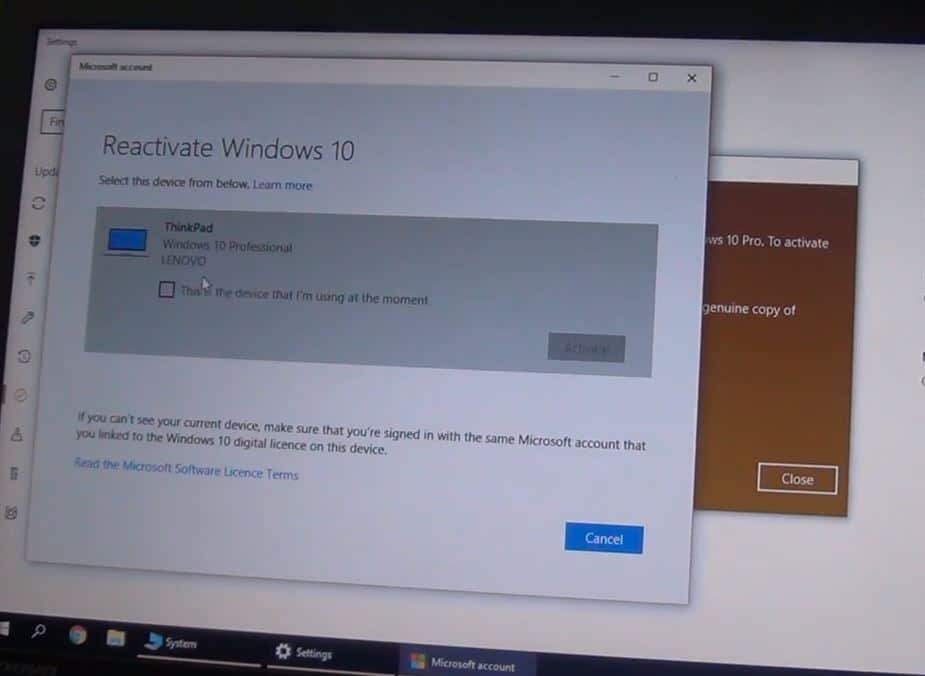Click Close in the brown activation dialog
The image size is (925, 676).
tap(797, 479)
